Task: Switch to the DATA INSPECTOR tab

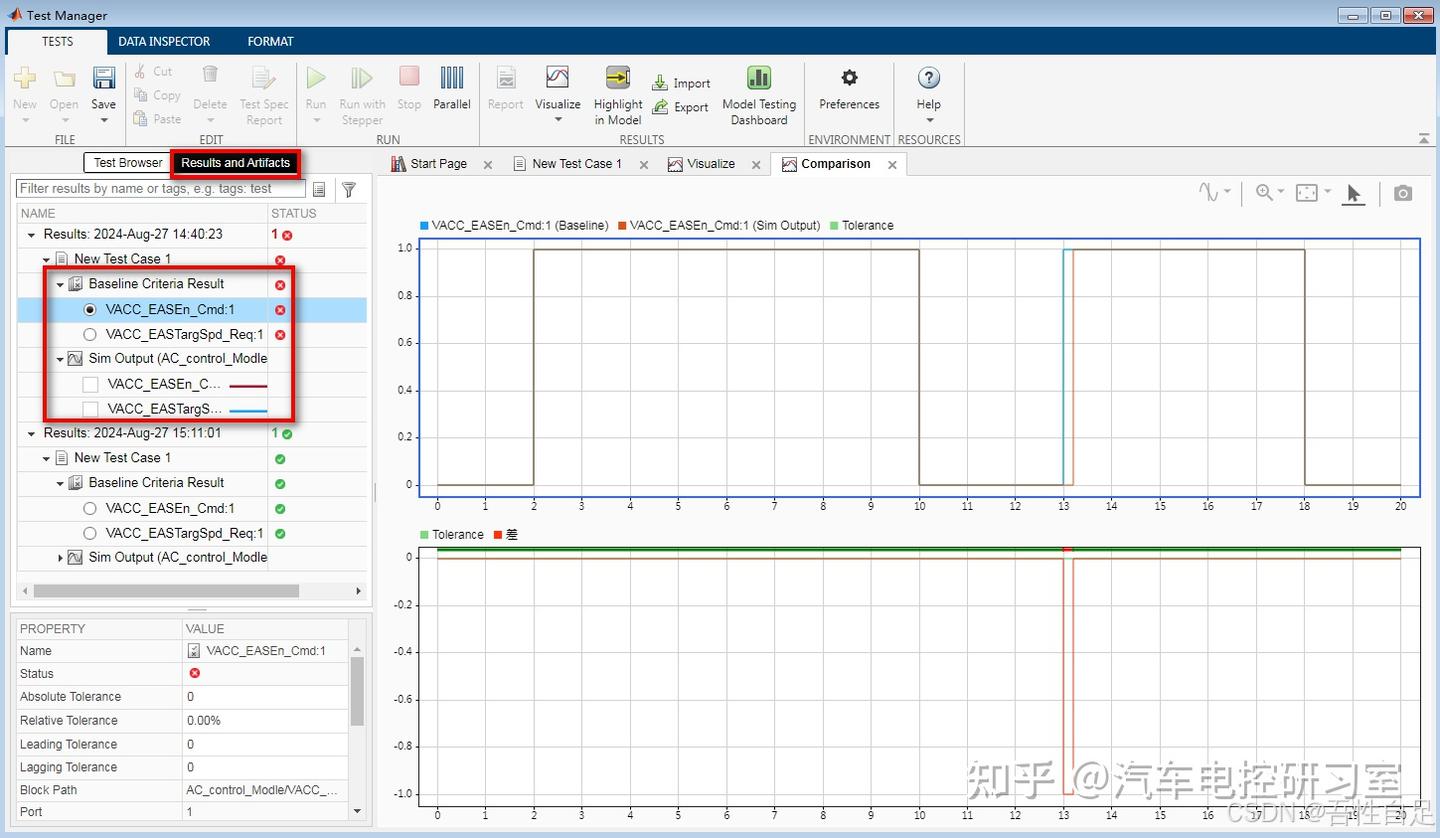Action: coord(164,41)
